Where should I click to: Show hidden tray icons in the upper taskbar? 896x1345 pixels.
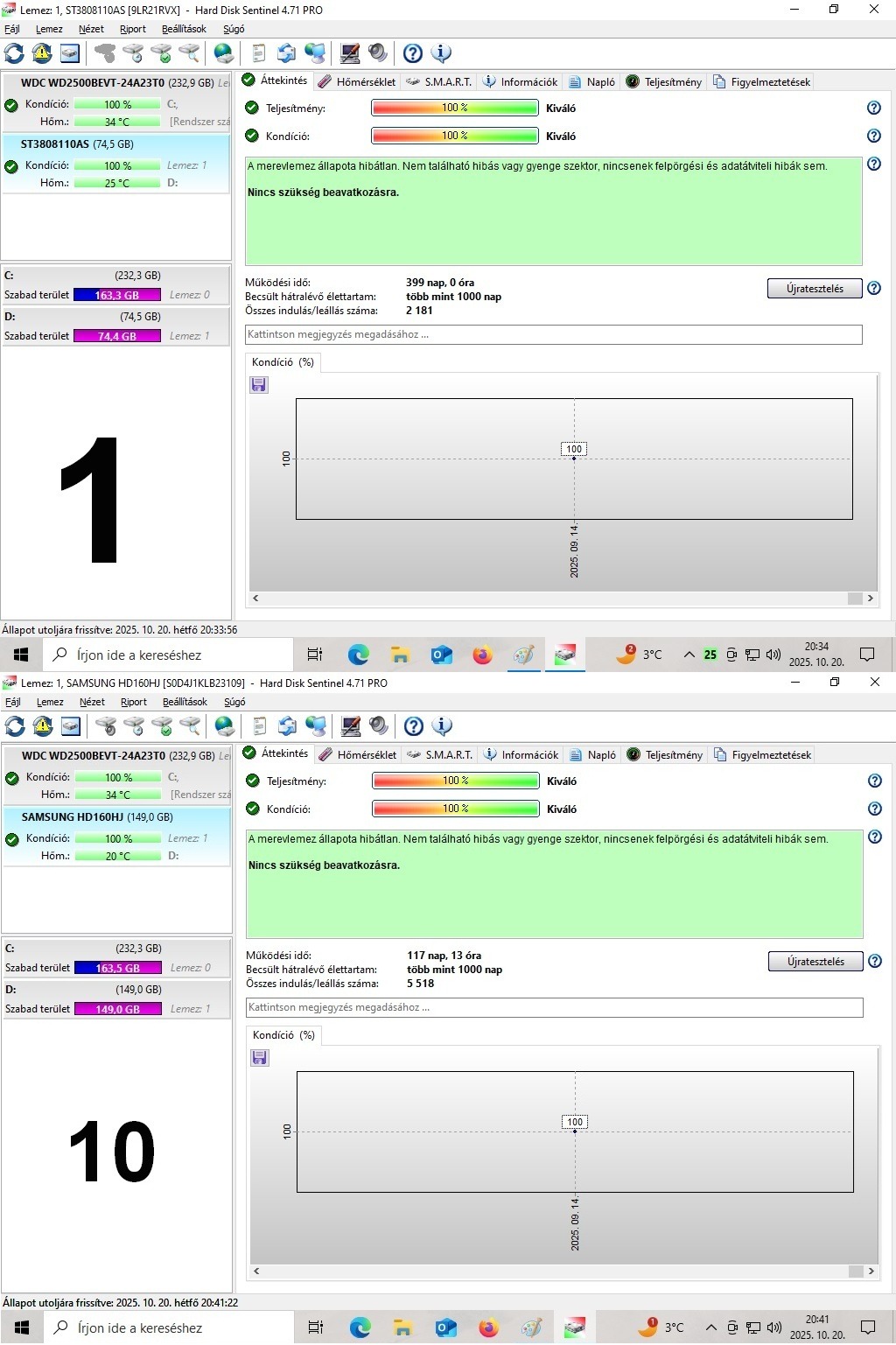689,655
